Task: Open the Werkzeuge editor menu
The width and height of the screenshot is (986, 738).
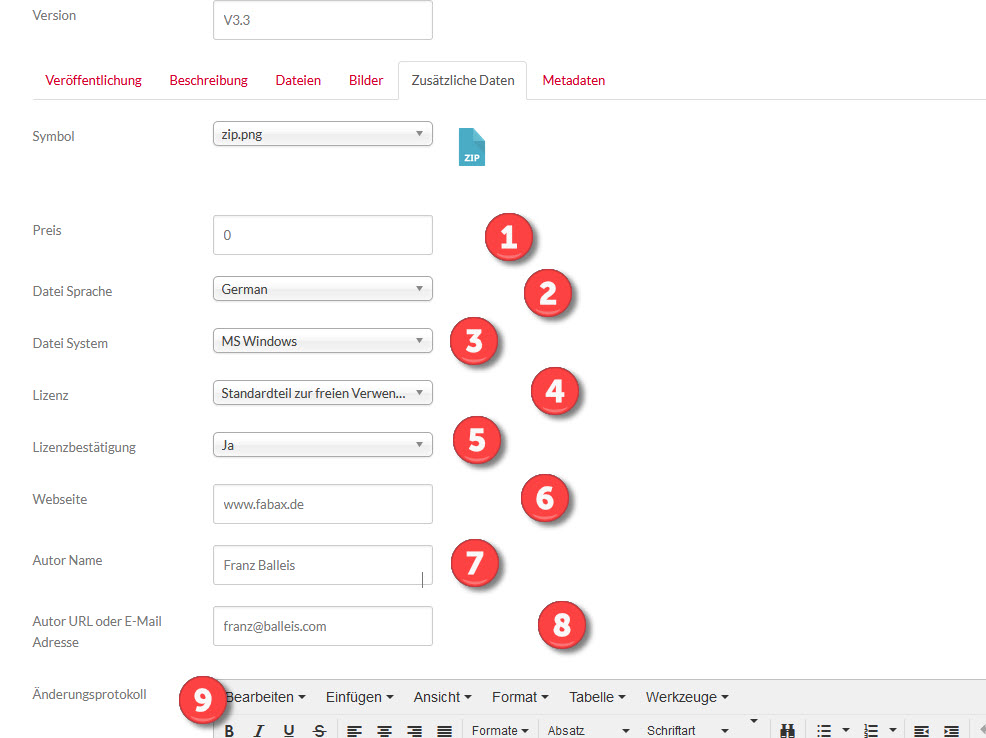Action: 687,697
